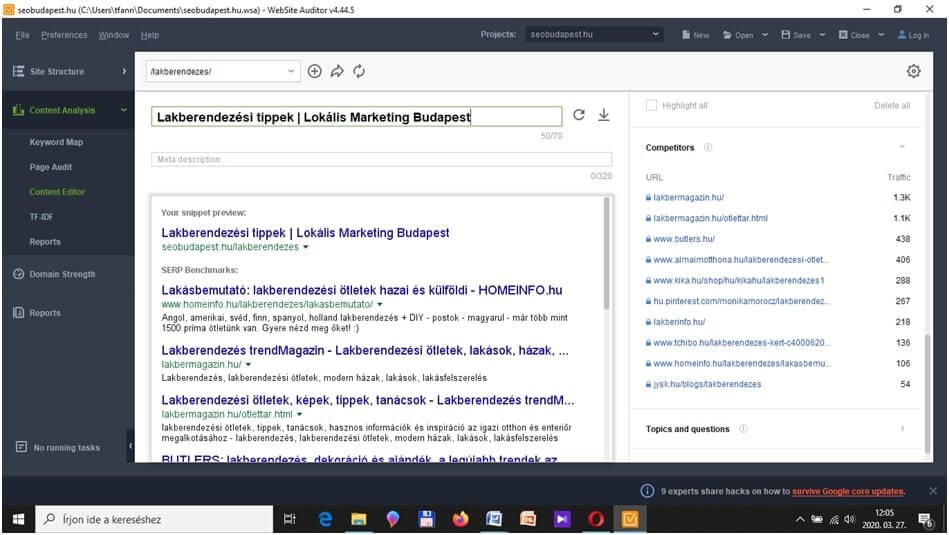The image size is (949, 535).
Task: Open competitor www.butlers.hu/ link
Action: point(684,239)
